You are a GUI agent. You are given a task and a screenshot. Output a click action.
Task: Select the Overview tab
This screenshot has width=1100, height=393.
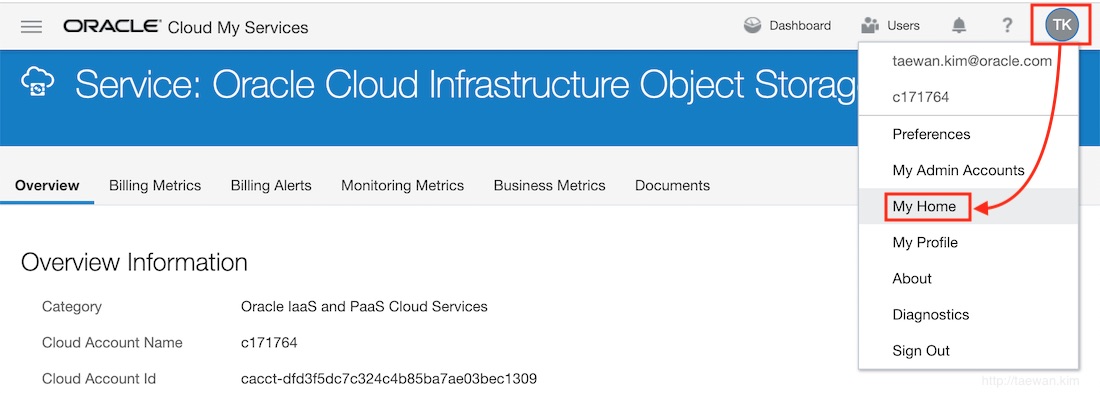pyautogui.click(x=47, y=186)
